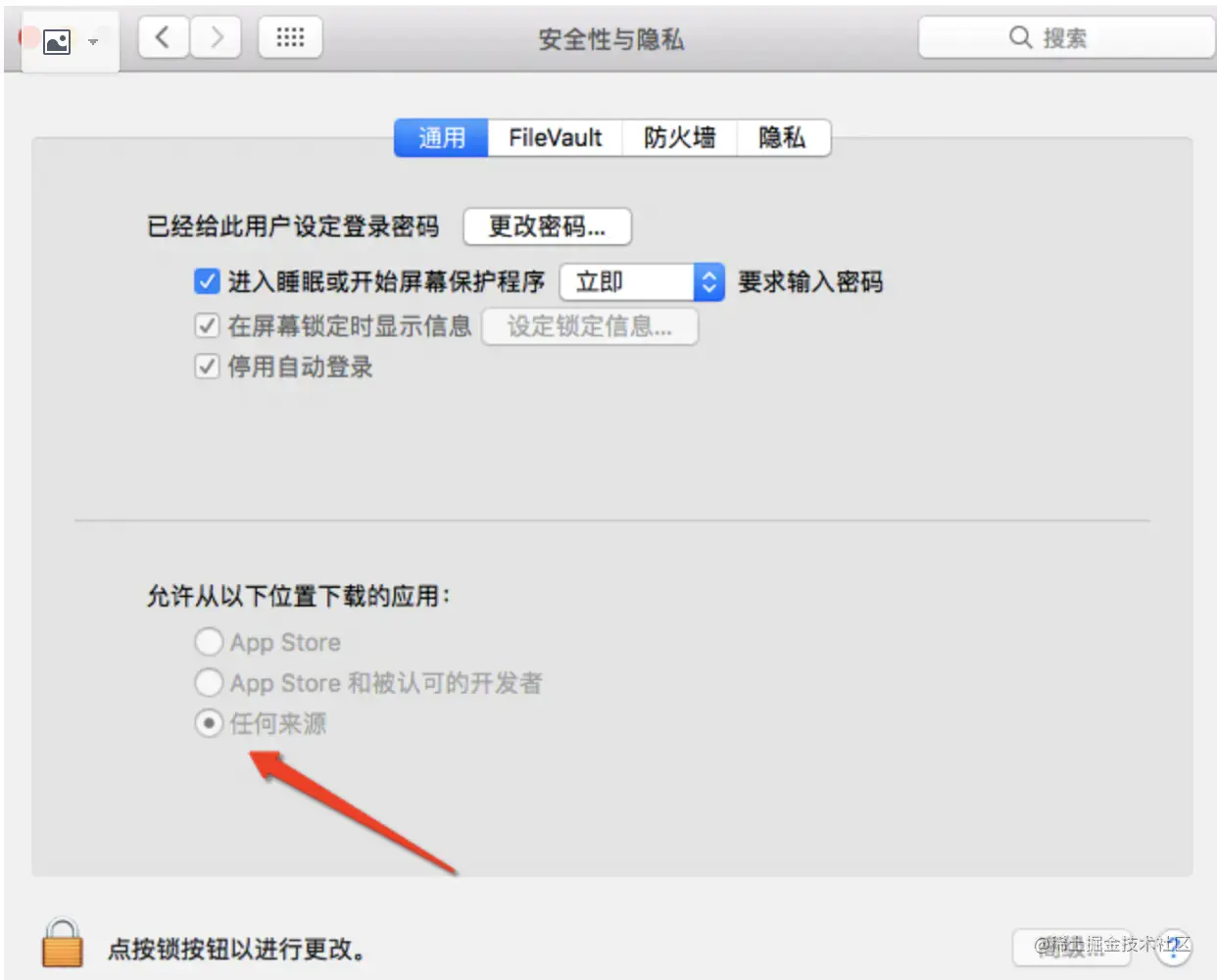
Task: Click the 设定锁定信息... button
Action: click(590, 326)
